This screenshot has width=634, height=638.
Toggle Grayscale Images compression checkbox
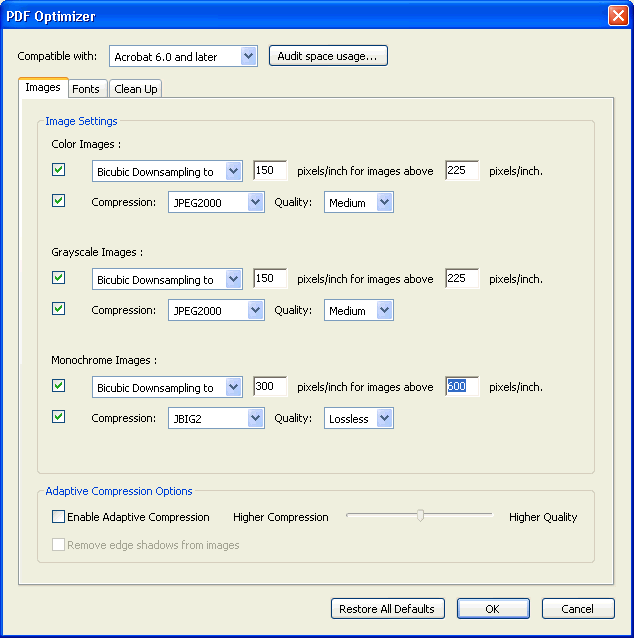click(x=58, y=309)
